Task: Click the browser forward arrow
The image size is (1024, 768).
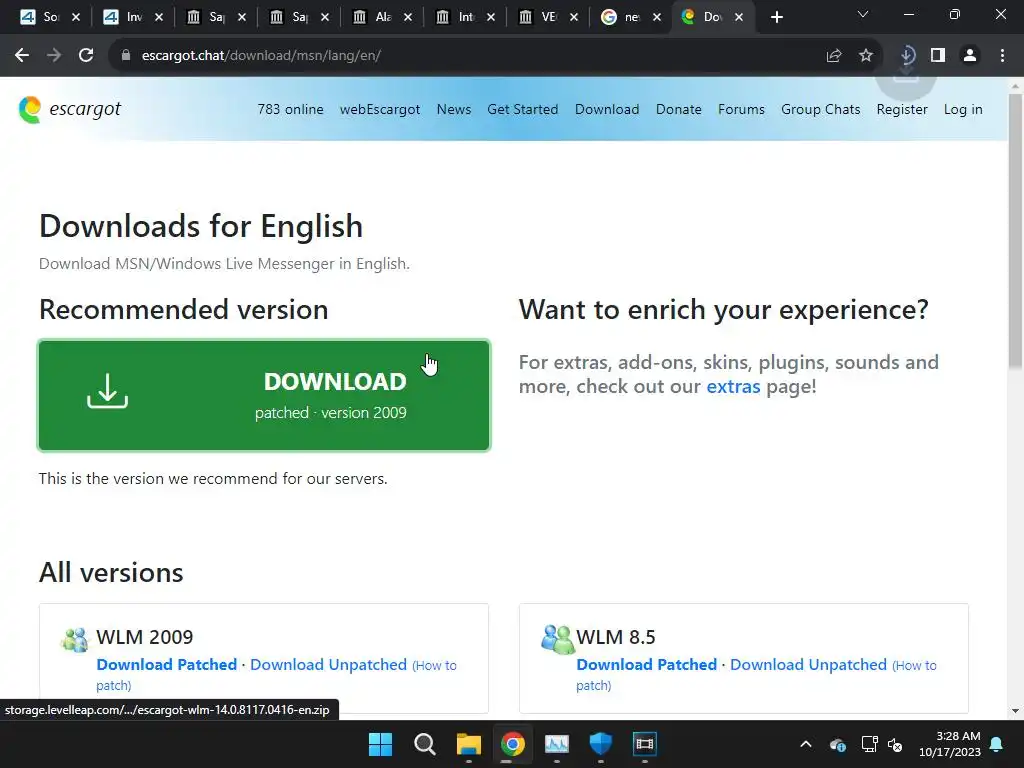Action: point(54,56)
